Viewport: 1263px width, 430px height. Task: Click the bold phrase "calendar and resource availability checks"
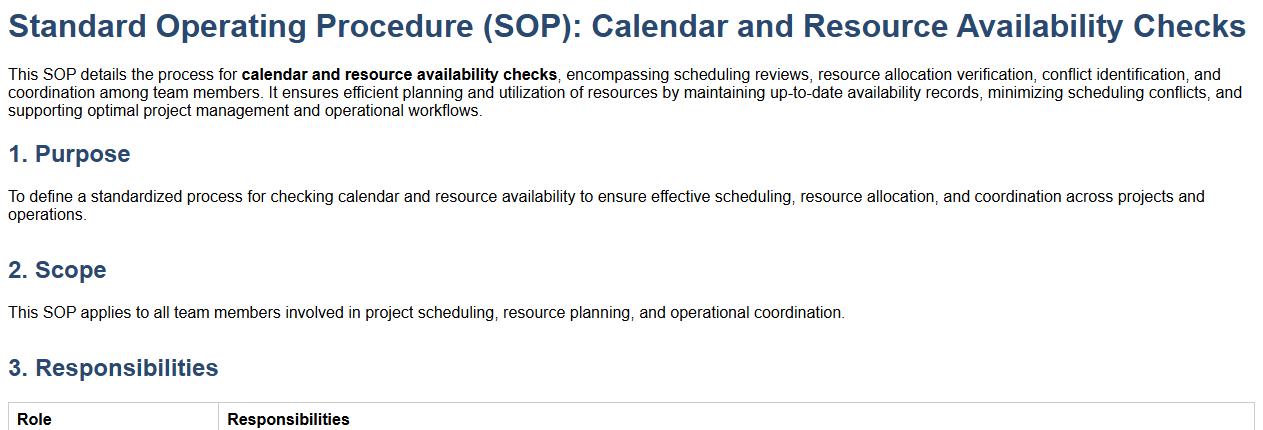point(399,75)
